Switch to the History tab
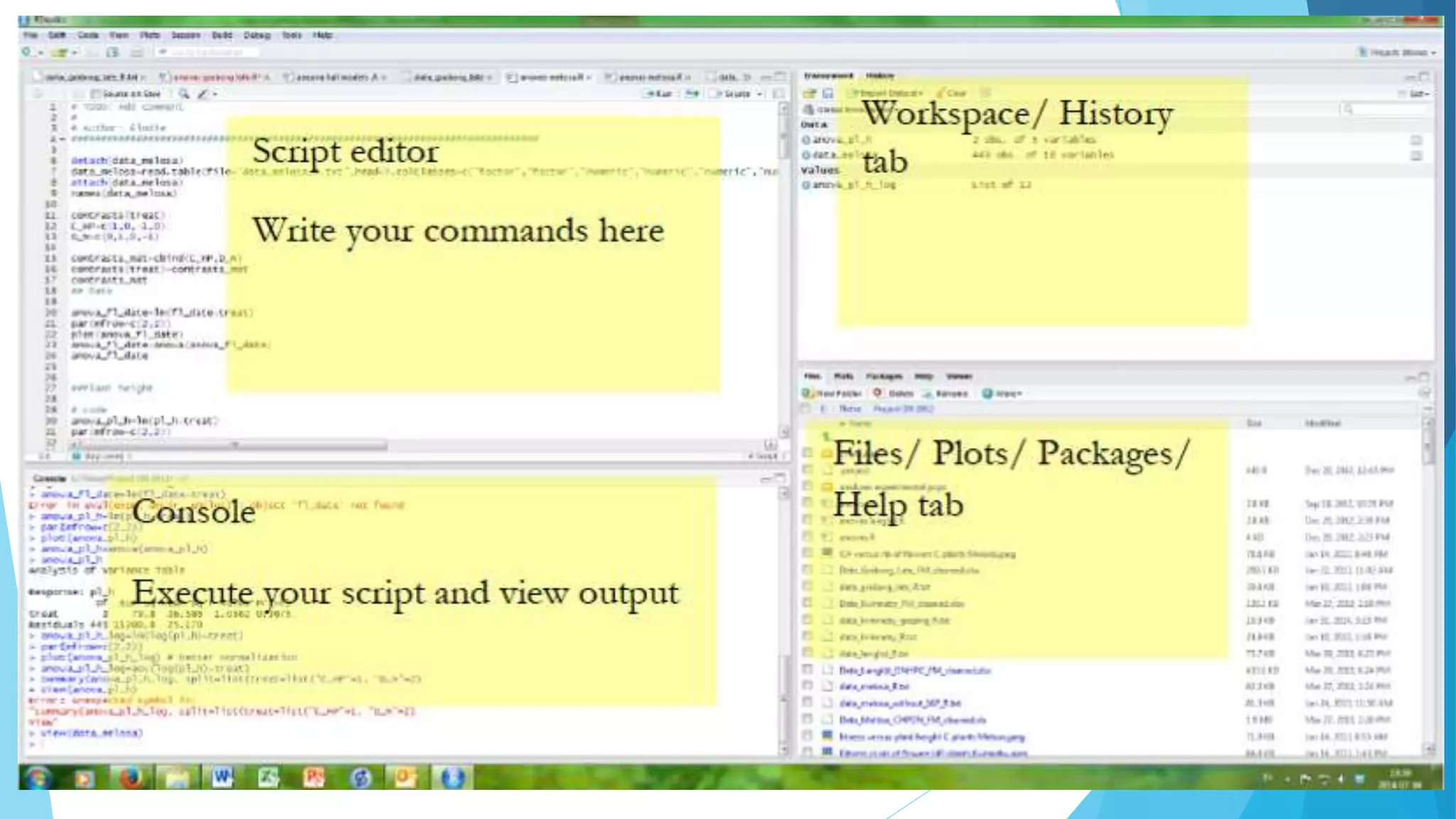This screenshot has height=819, width=1456. tap(880, 75)
